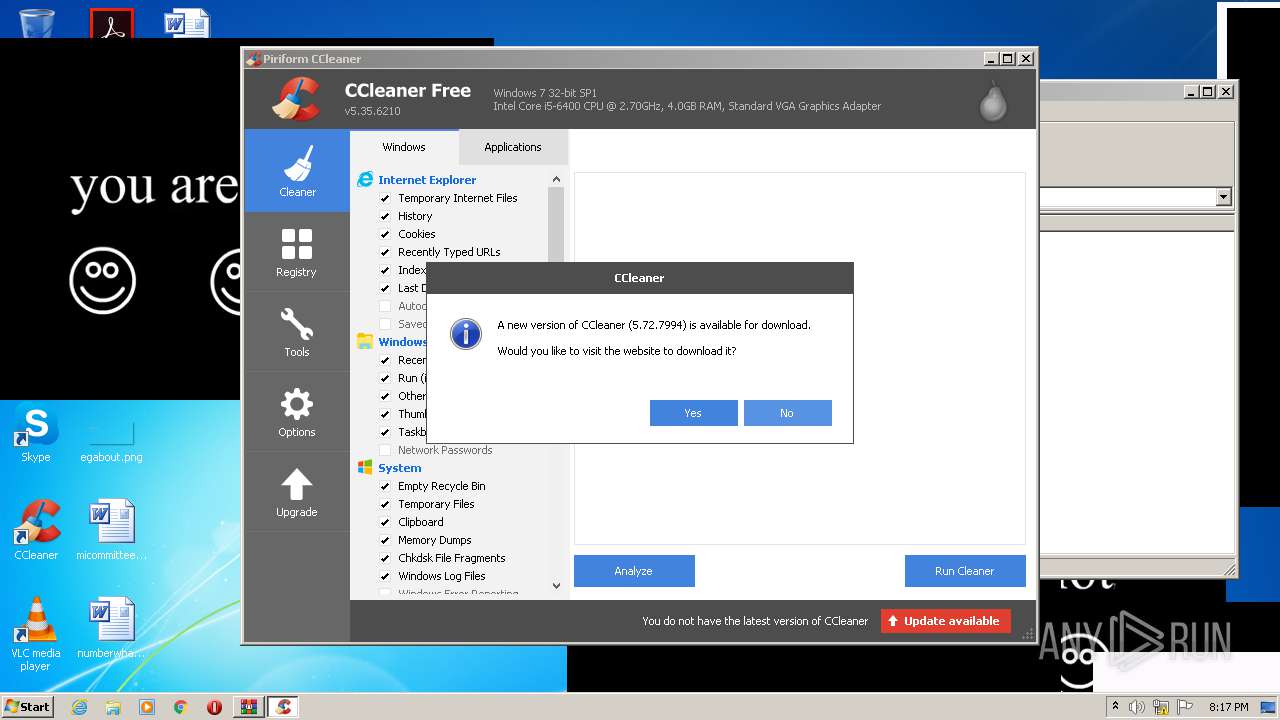Image resolution: width=1280 pixels, height=720 pixels.
Task: Uncheck Windows Log Files
Action: point(385,576)
